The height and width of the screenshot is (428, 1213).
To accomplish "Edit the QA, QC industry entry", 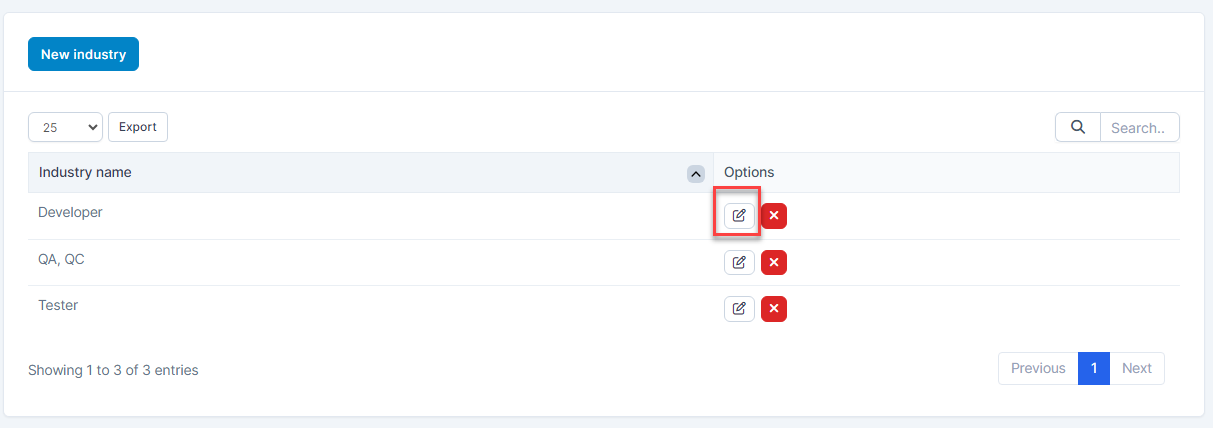I will (x=739, y=262).
